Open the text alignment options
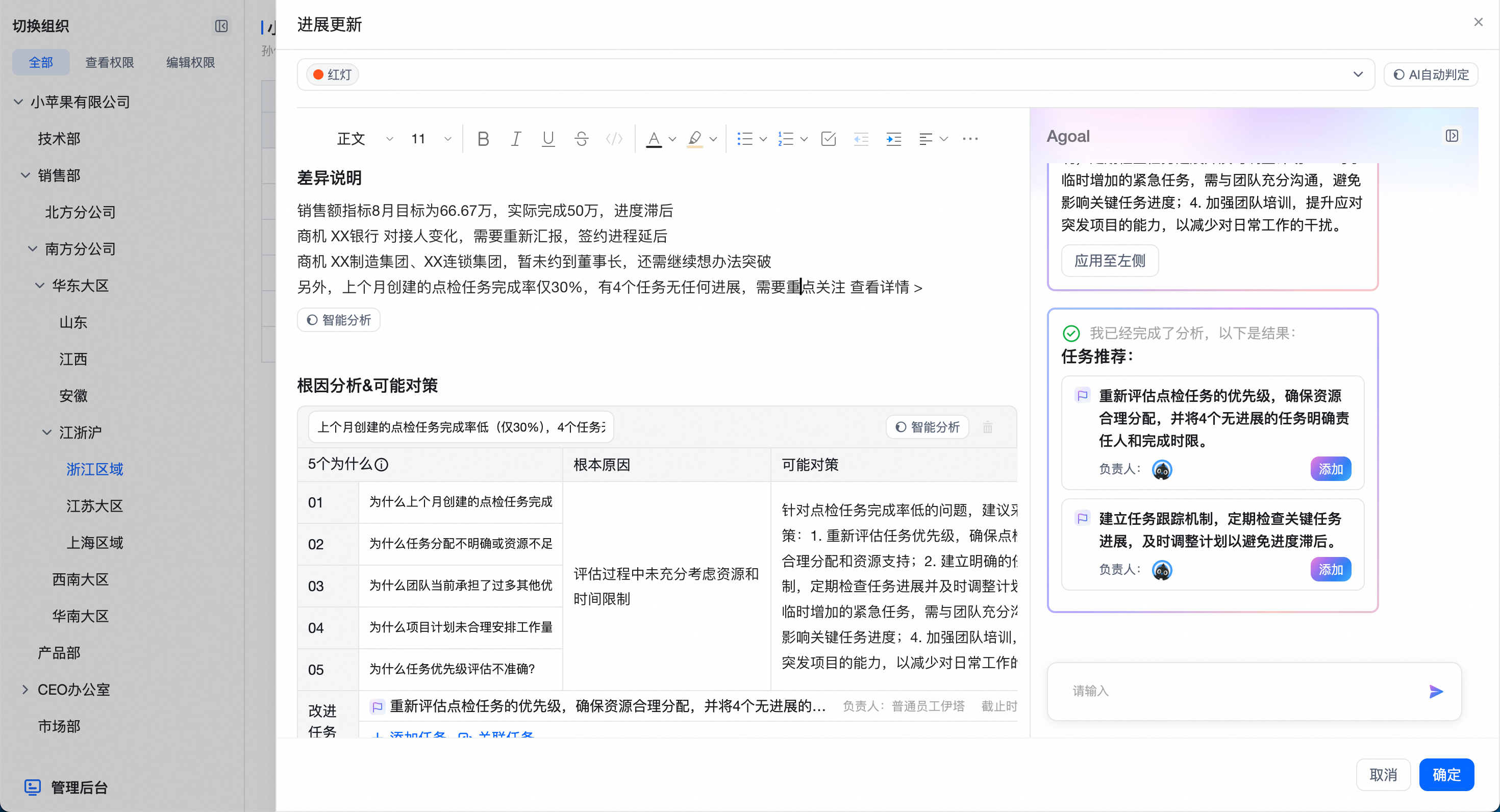 (933, 139)
